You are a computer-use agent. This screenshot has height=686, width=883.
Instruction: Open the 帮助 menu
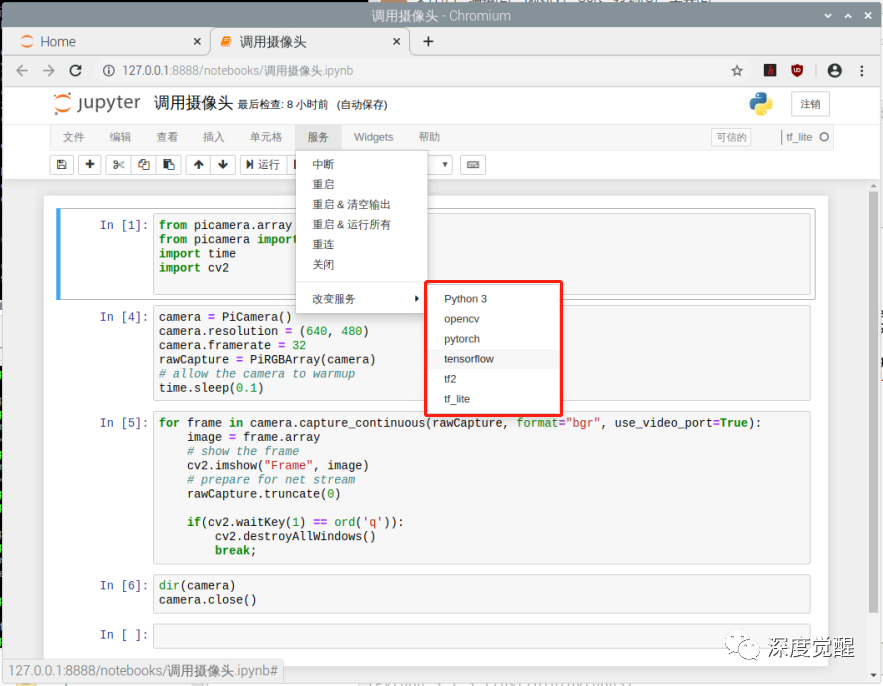click(429, 137)
